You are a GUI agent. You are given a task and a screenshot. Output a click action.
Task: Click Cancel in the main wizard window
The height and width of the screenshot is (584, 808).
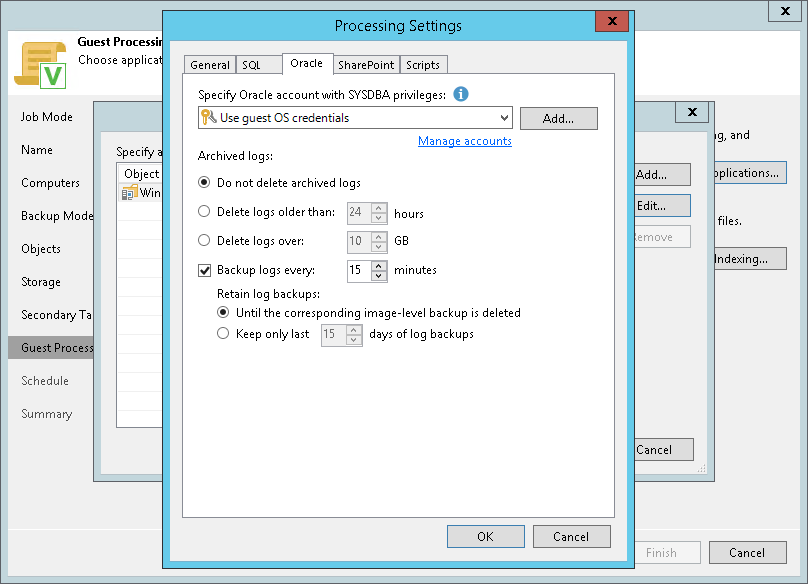[748, 553]
